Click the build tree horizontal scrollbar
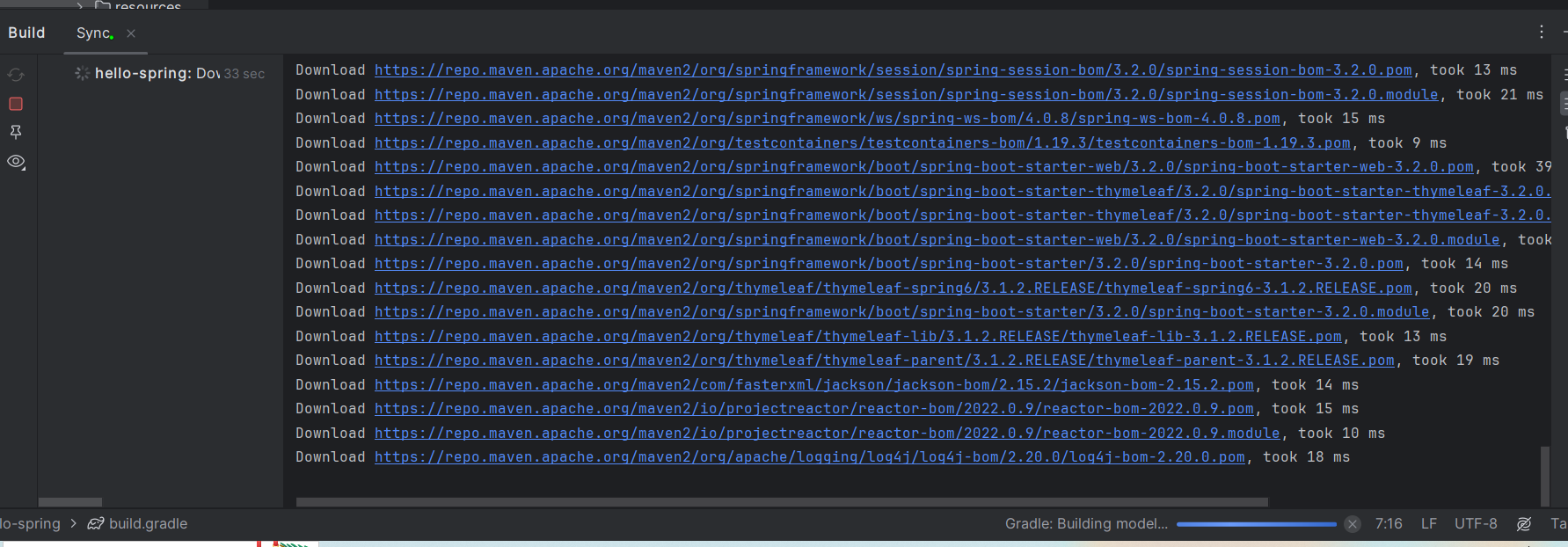Viewport: 1568px width, 547px height. 70,502
